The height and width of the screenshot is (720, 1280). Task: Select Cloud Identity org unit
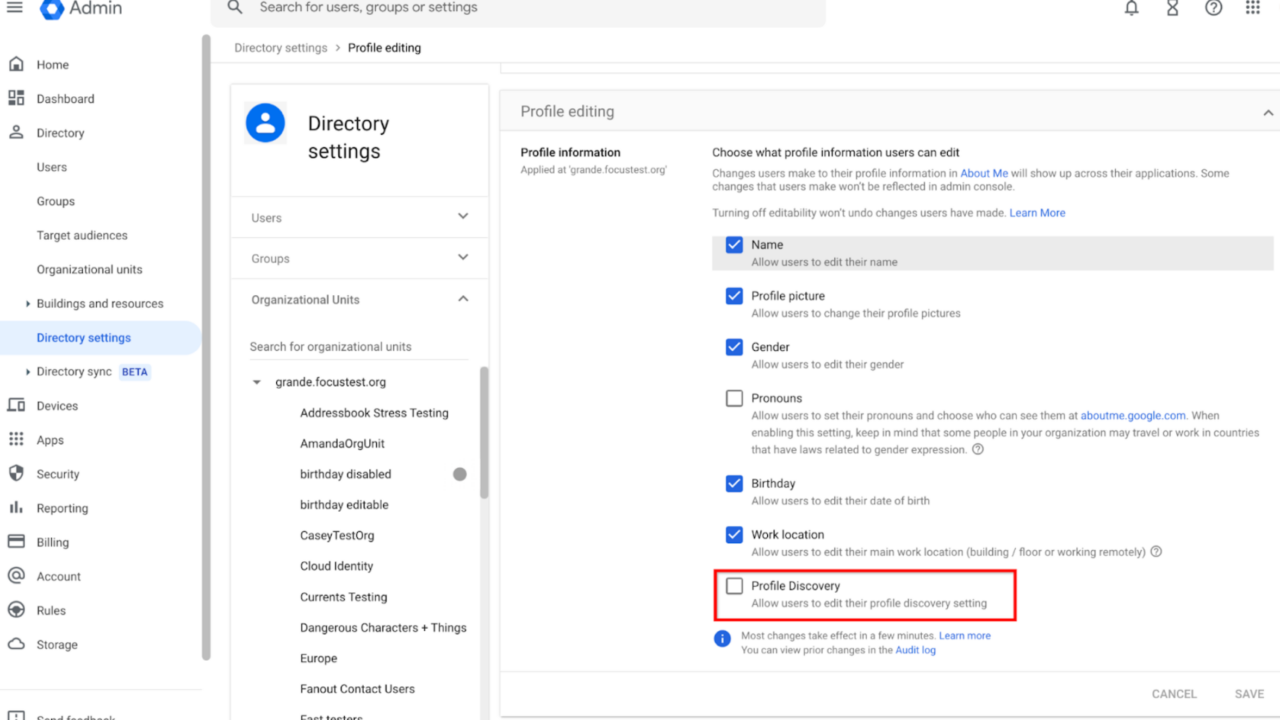pos(336,566)
